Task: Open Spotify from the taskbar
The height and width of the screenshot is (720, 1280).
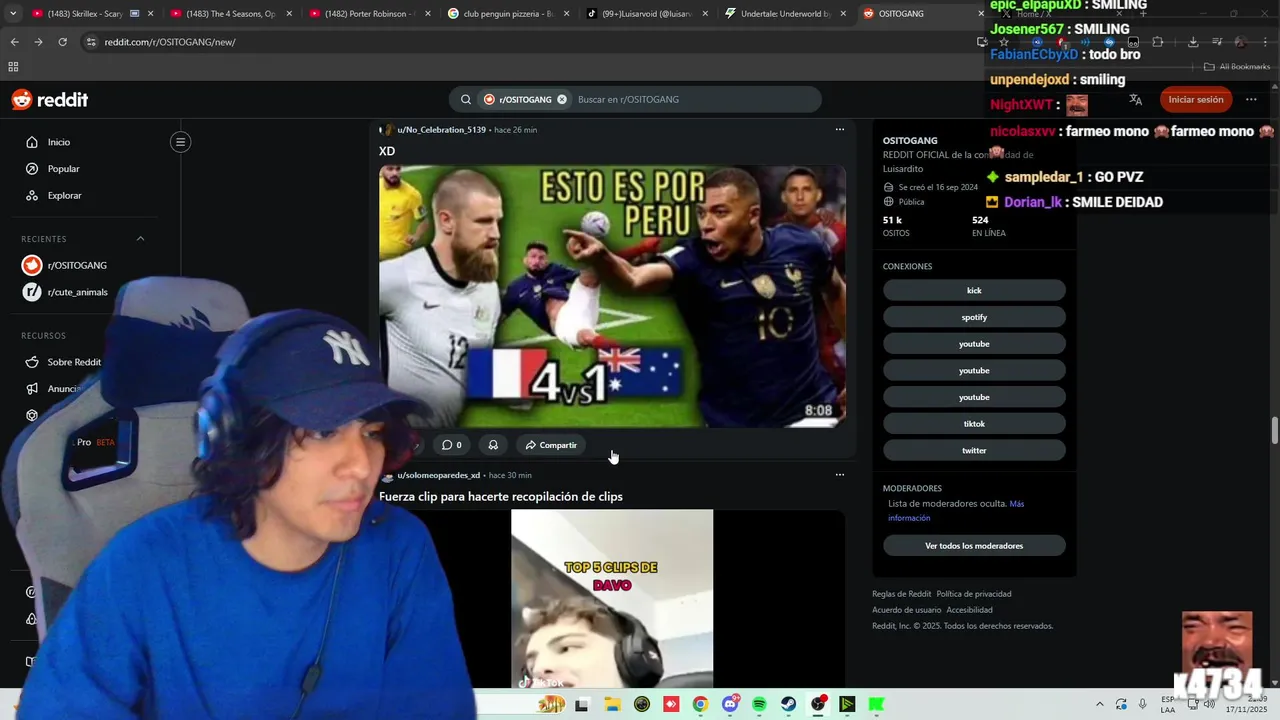Action: click(x=759, y=705)
